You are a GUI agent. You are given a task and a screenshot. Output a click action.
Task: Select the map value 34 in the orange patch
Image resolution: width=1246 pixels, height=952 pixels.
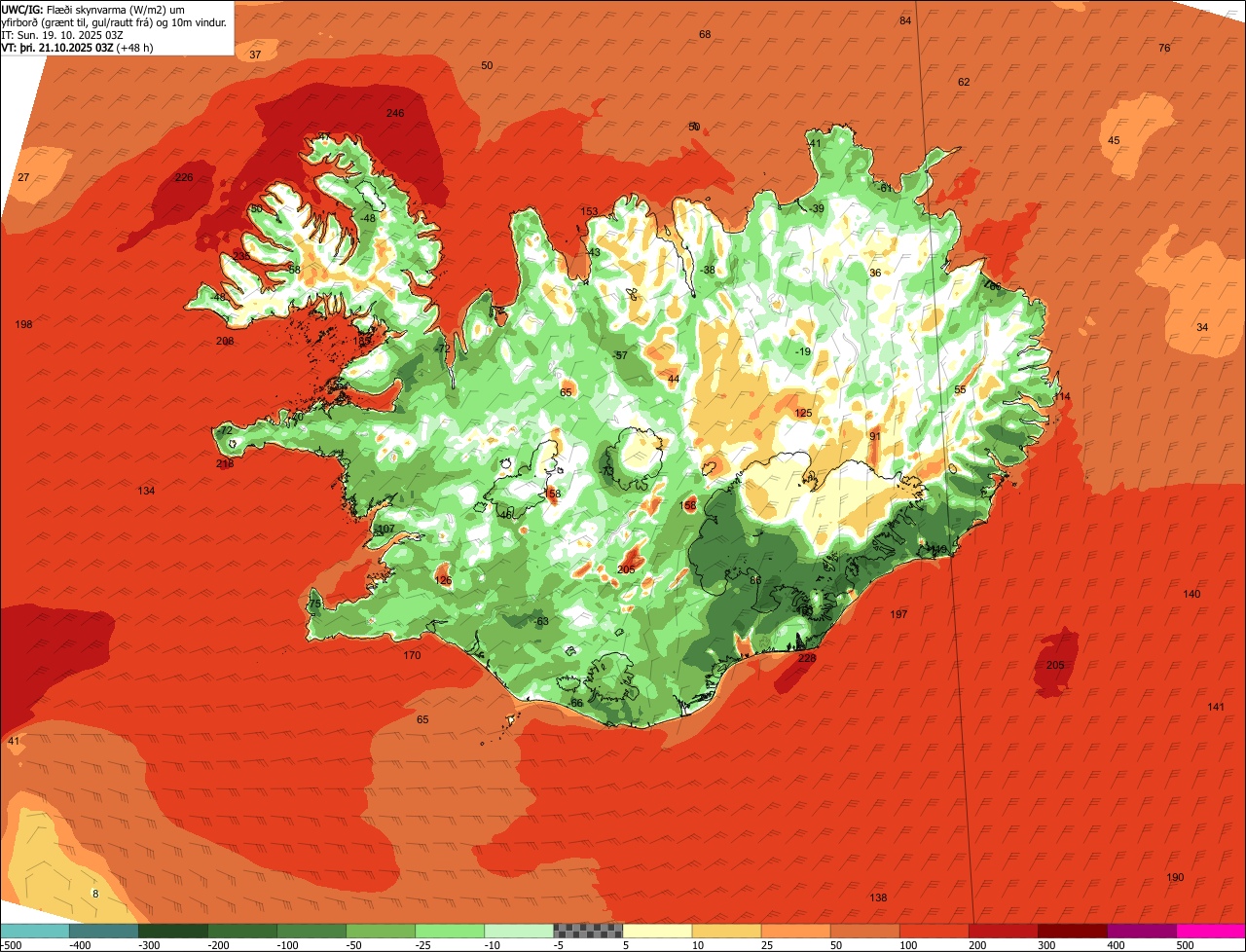pyautogui.click(x=1202, y=327)
